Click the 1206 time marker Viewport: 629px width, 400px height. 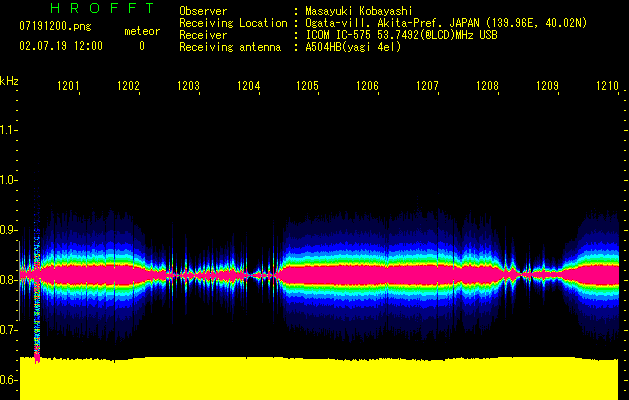367,86
